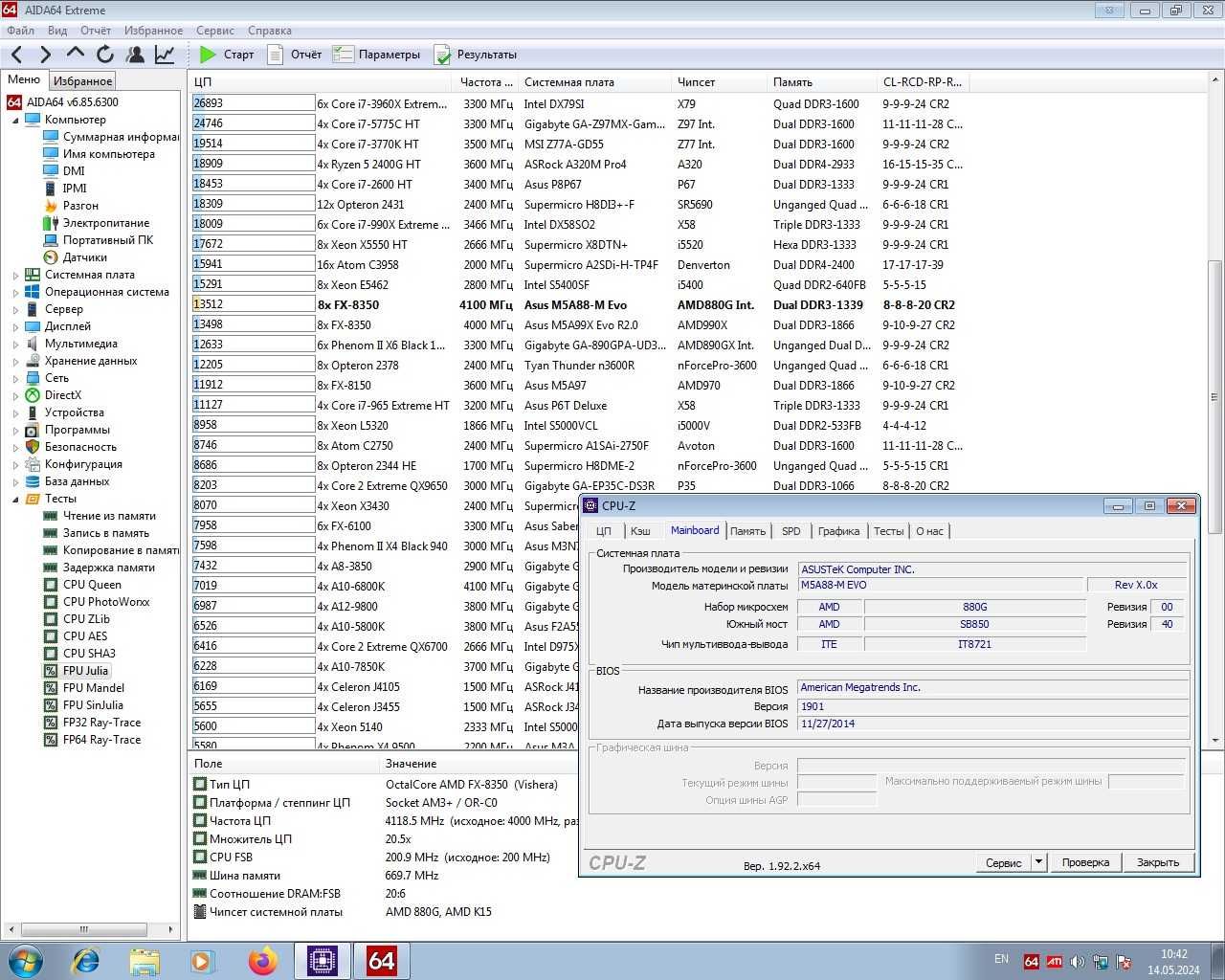Expand the Сервер tree node
The width and height of the screenshot is (1225, 980).
pyautogui.click(x=15, y=310)
